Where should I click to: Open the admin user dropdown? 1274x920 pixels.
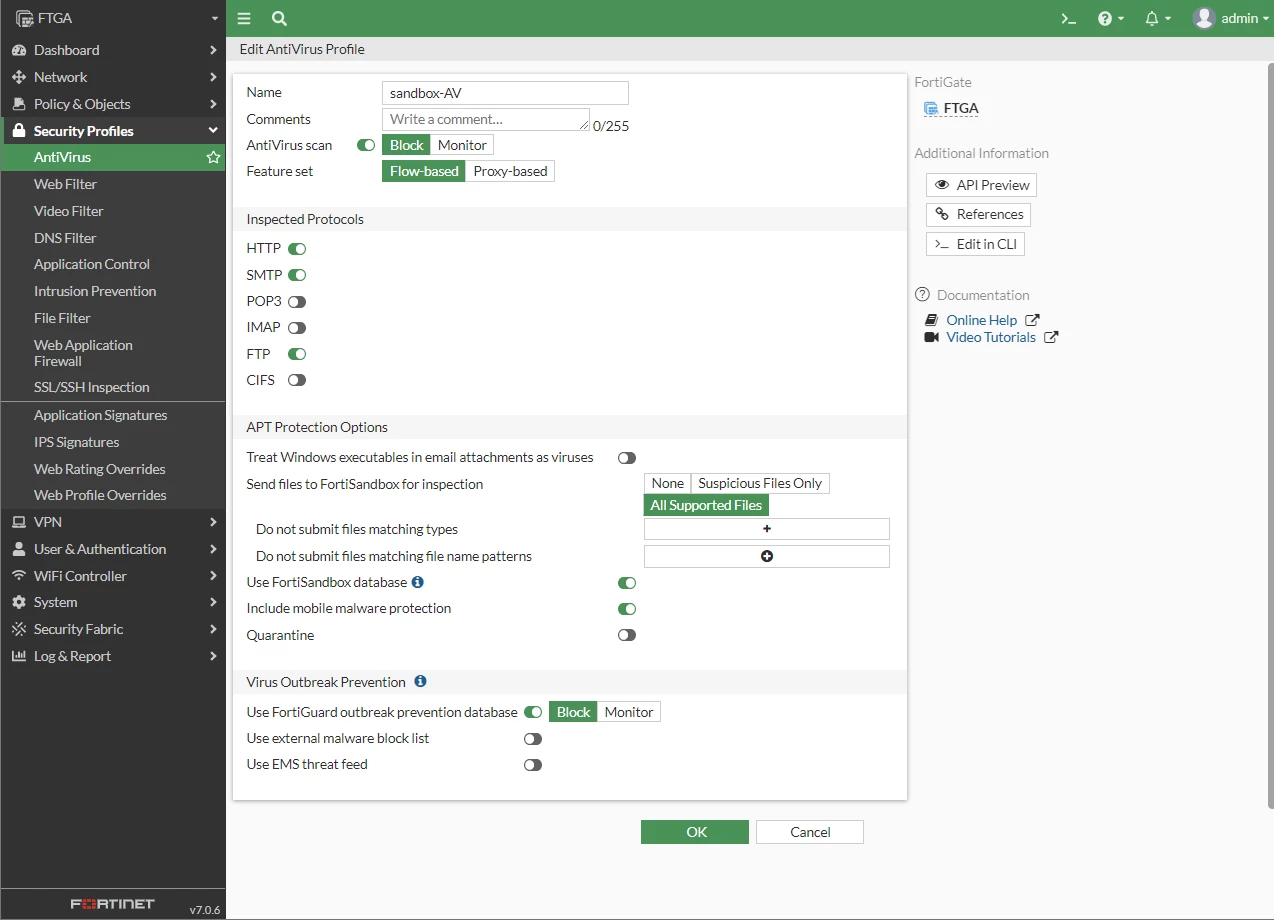pos(1231,18)
